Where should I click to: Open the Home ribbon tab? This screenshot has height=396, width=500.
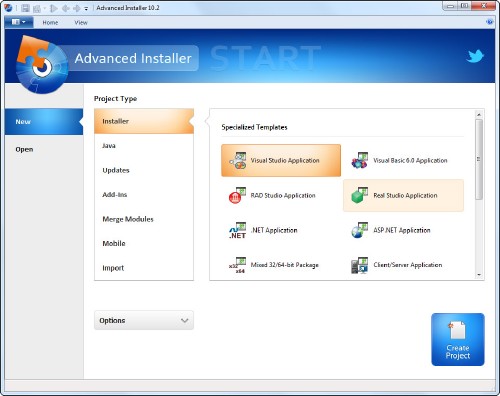click(50, 22)
